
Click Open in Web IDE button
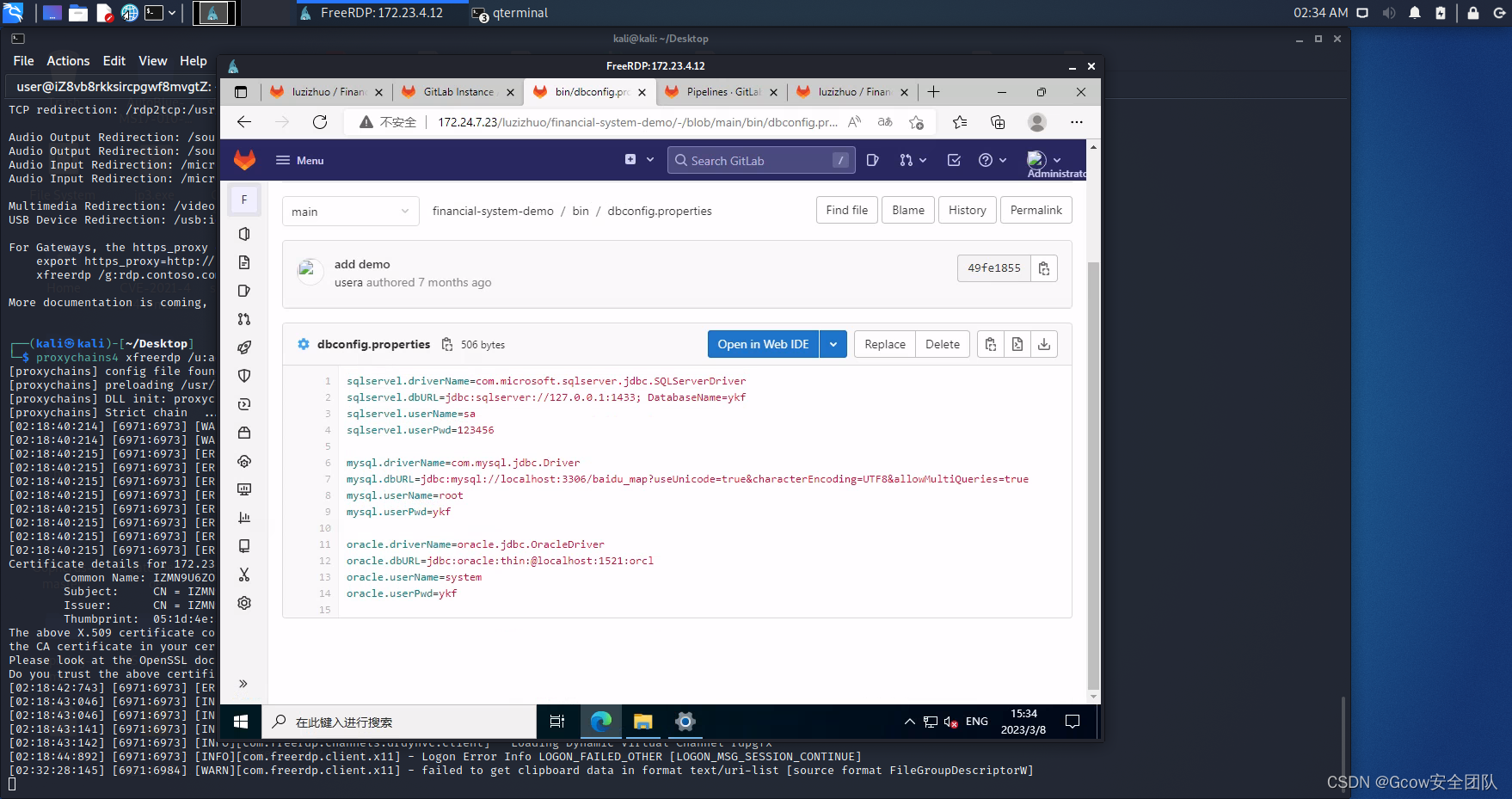coord(763,344)
